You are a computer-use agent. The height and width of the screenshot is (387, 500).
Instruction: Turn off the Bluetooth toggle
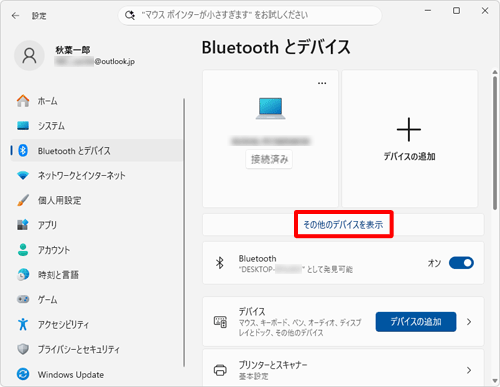tap(461, 263)
